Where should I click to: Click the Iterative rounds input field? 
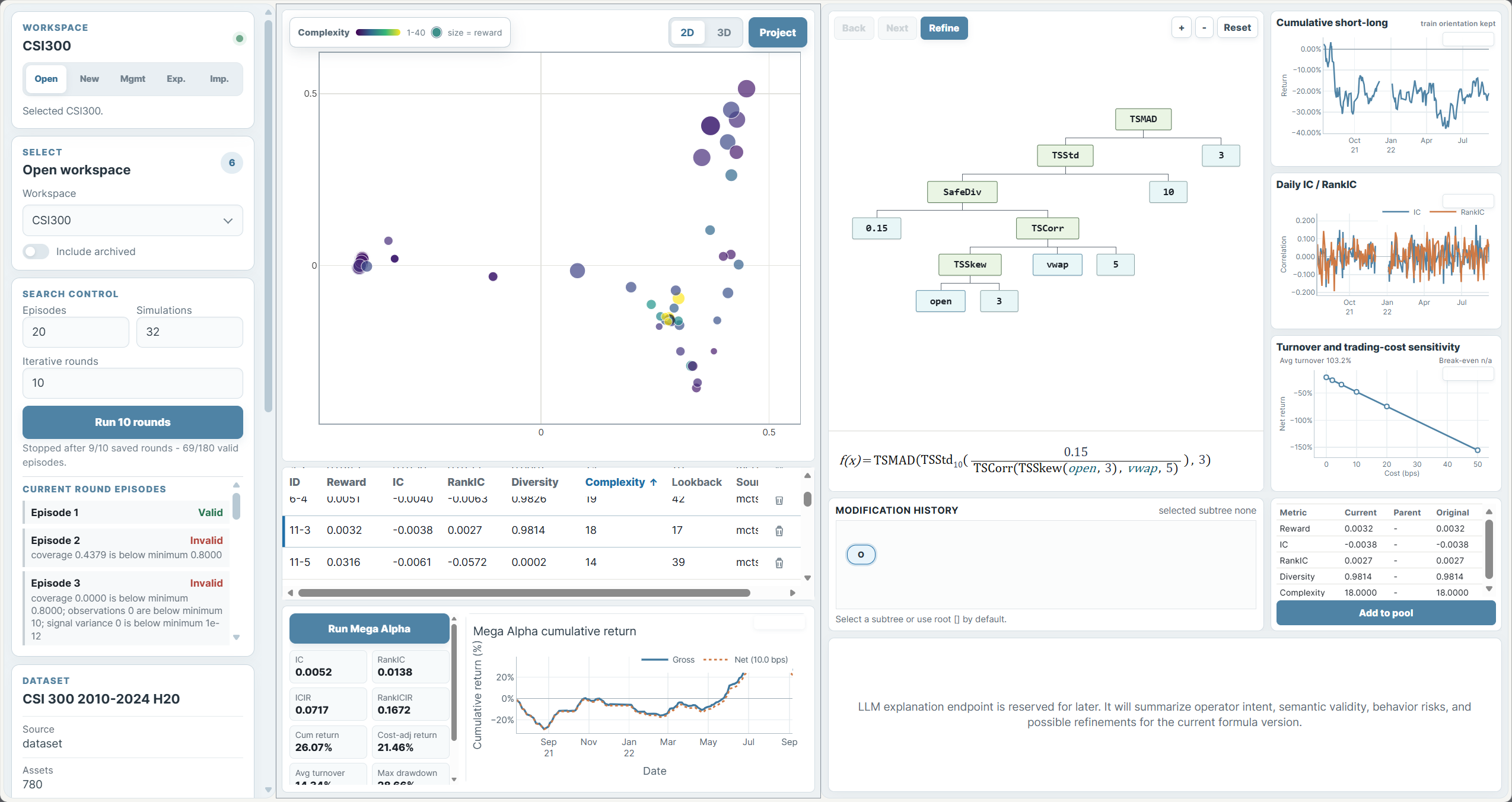pos(133,383)
